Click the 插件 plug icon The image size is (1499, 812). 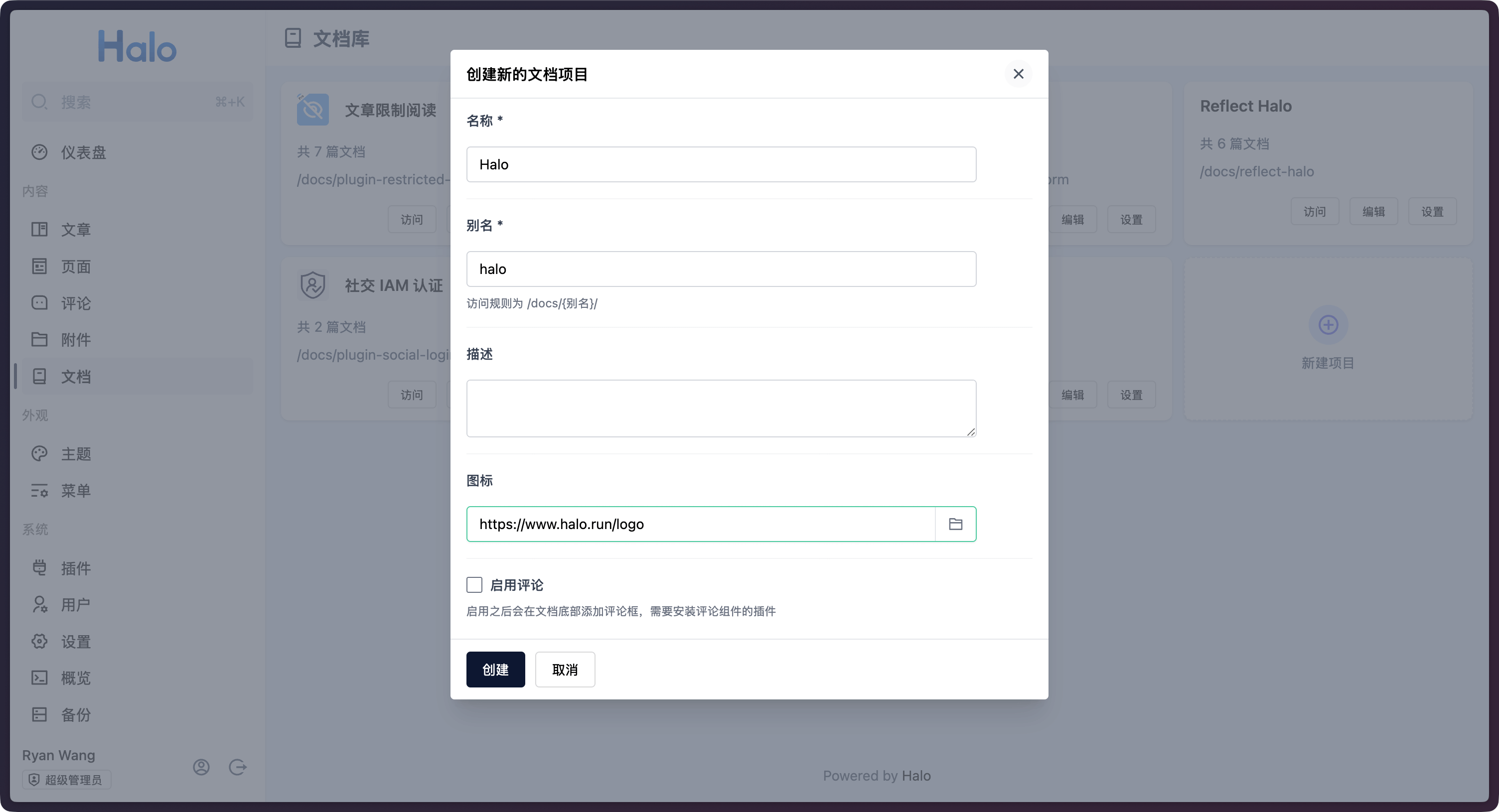39,568
